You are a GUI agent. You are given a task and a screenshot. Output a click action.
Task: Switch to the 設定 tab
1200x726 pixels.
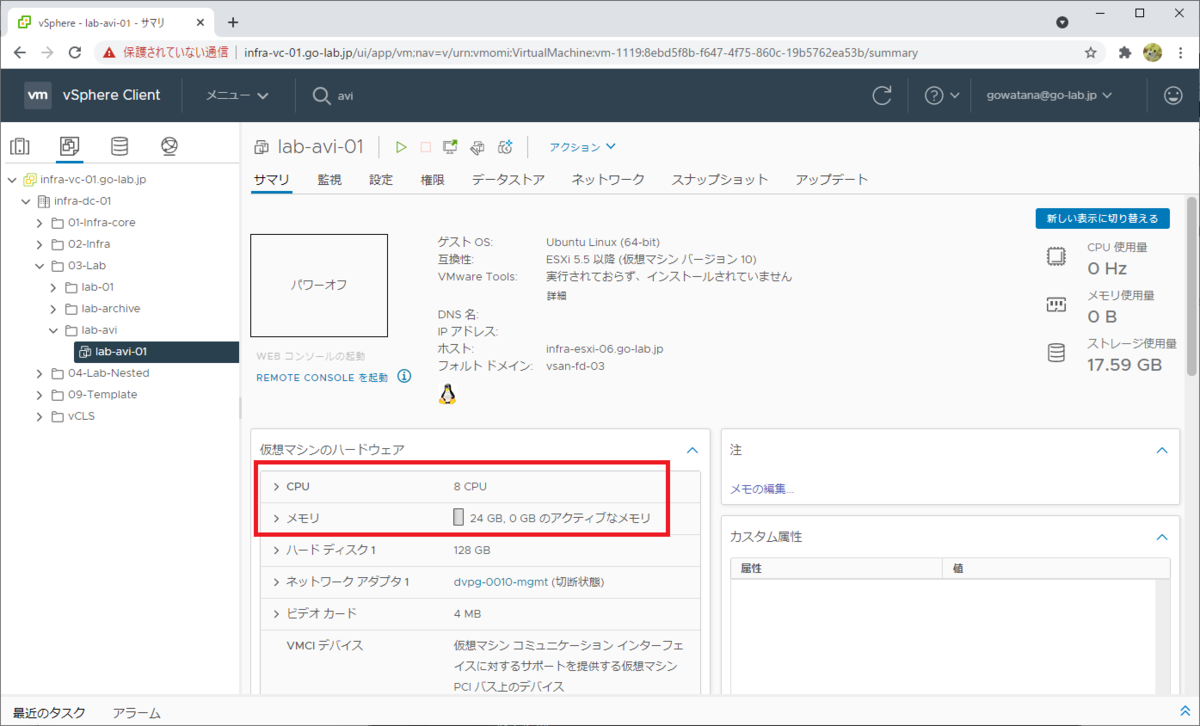click(x=381, y=180)
